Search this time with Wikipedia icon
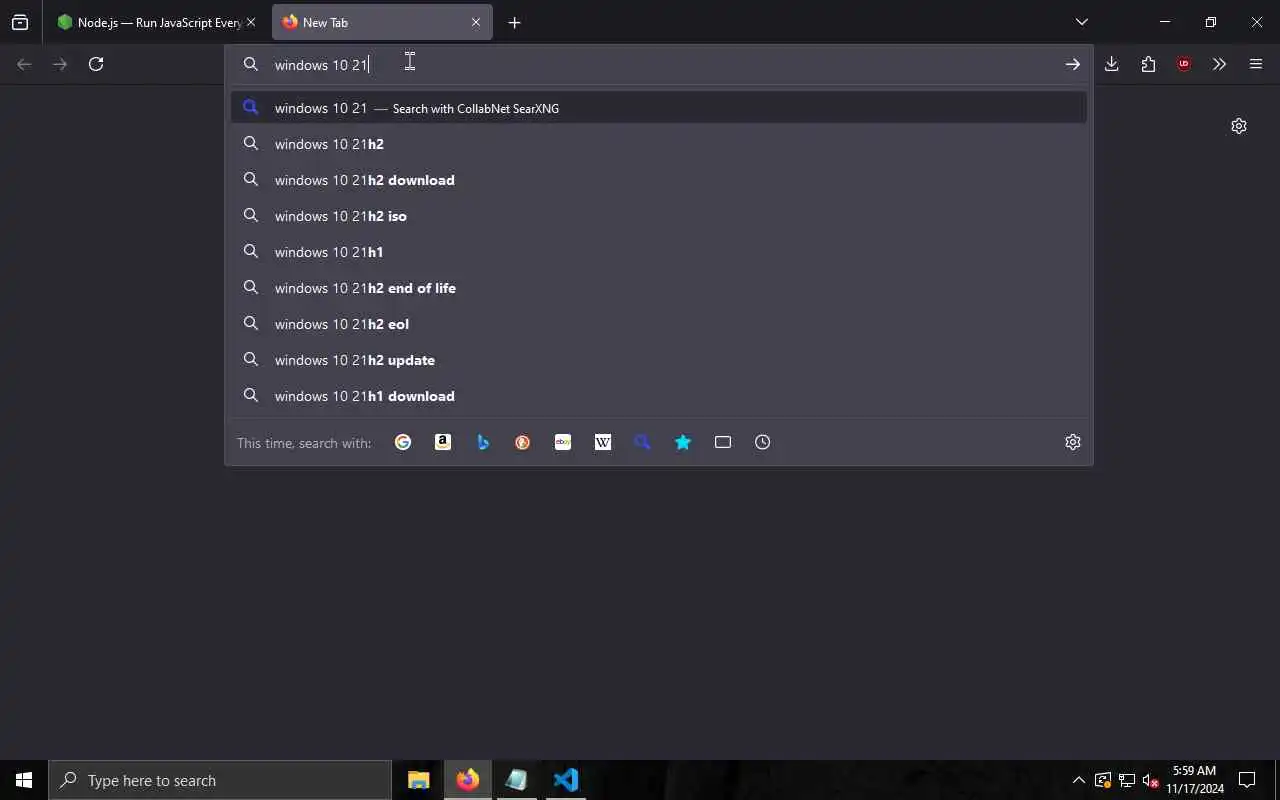This screenshot has width=1280, height=800. click(603, 442)
